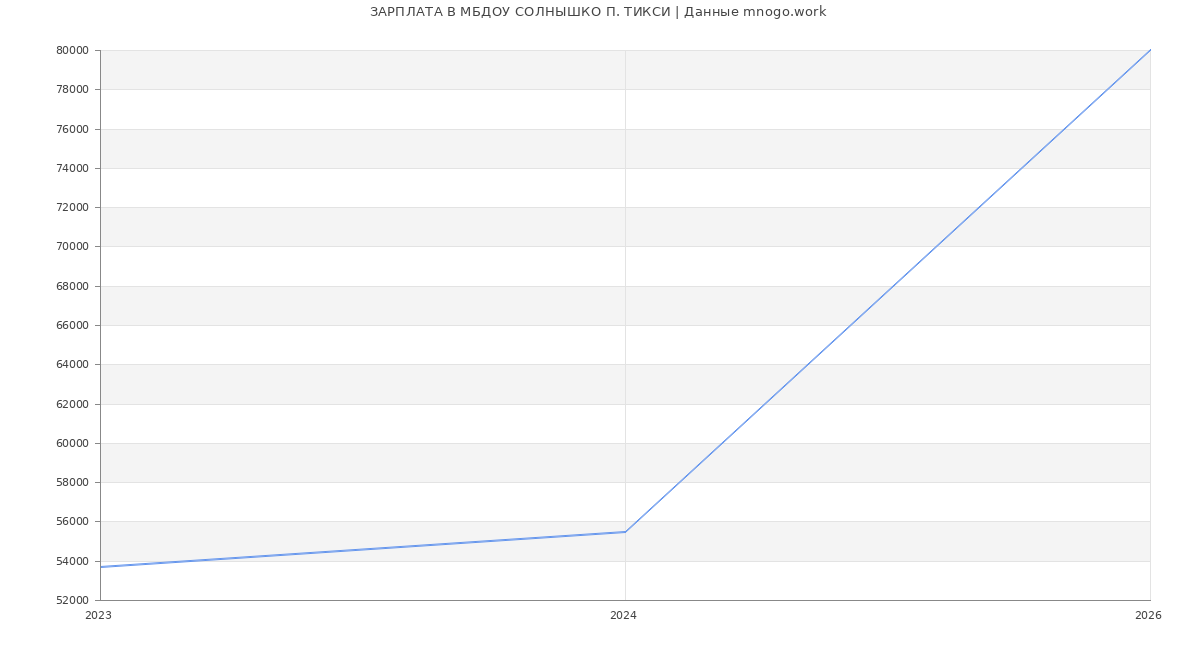The image size is (1200, 650).
Task: Click the 66000 y-axis label
Action: click(72, 325)
